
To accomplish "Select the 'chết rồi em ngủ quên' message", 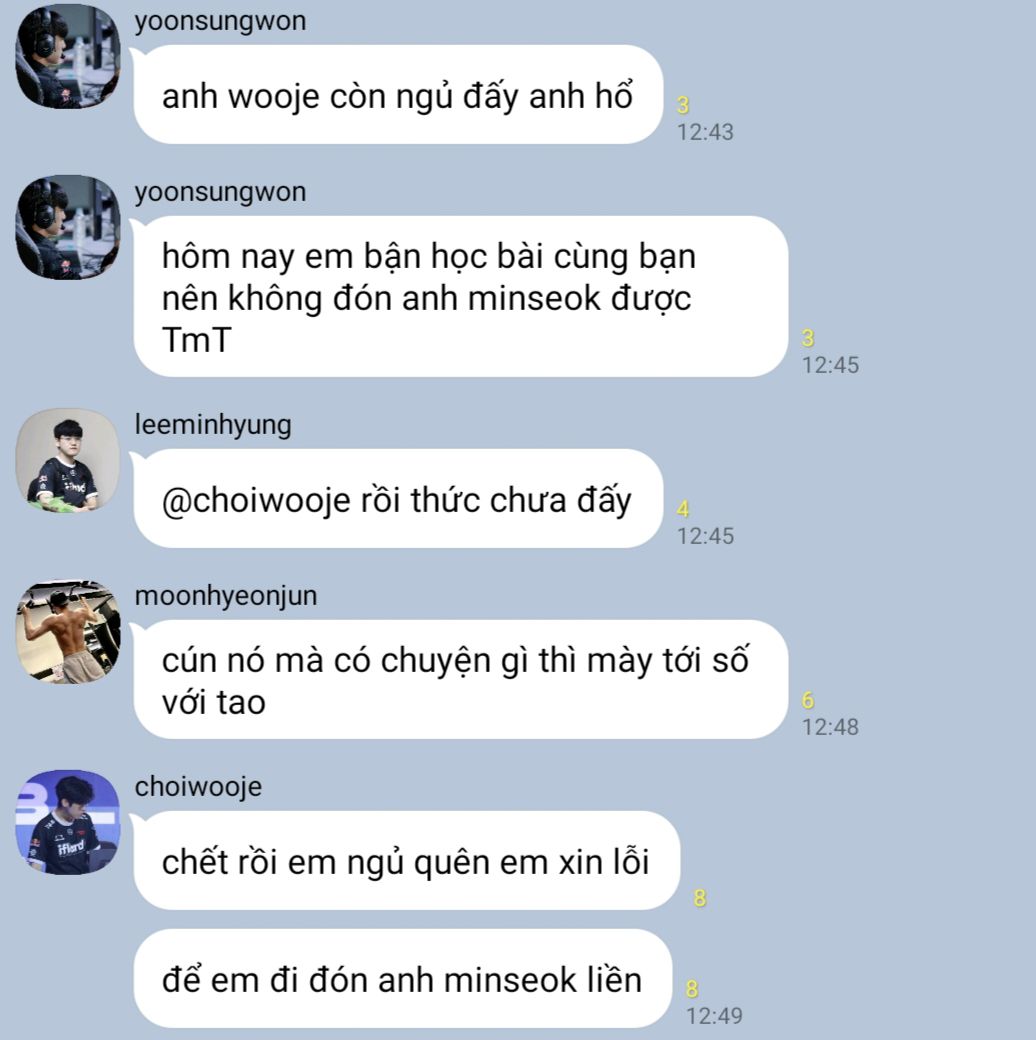I will 407,860.
